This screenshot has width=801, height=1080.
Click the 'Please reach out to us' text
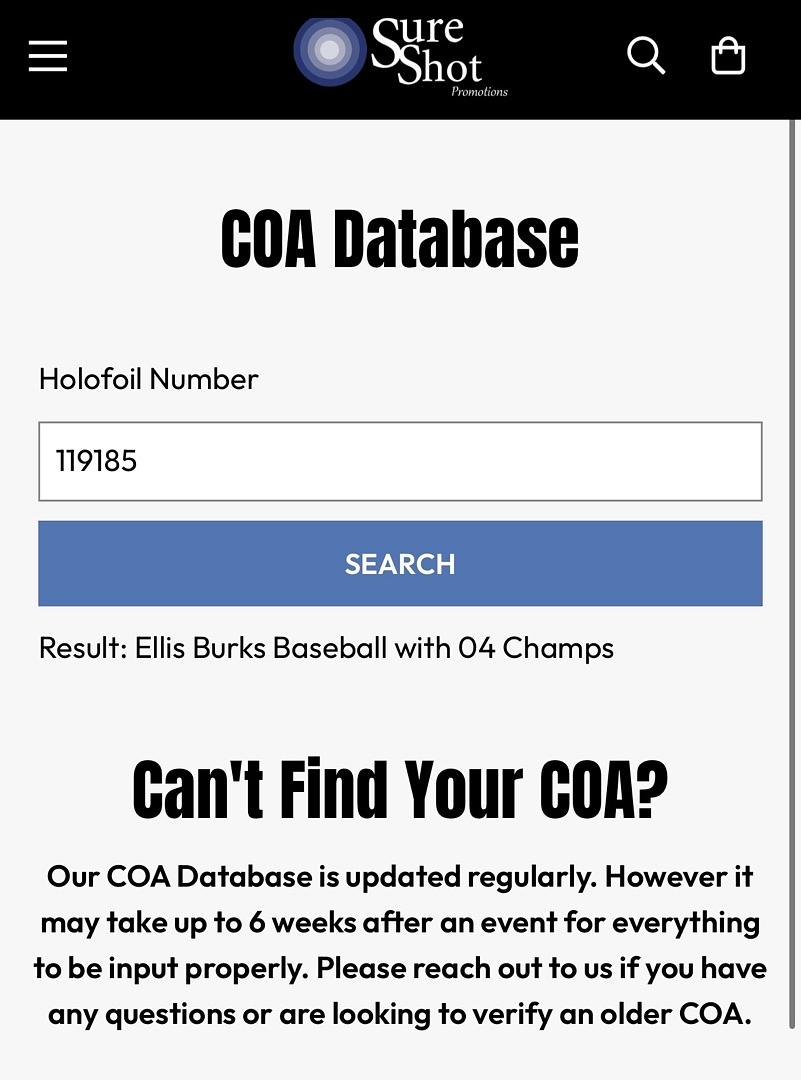(x=476, y=968)
